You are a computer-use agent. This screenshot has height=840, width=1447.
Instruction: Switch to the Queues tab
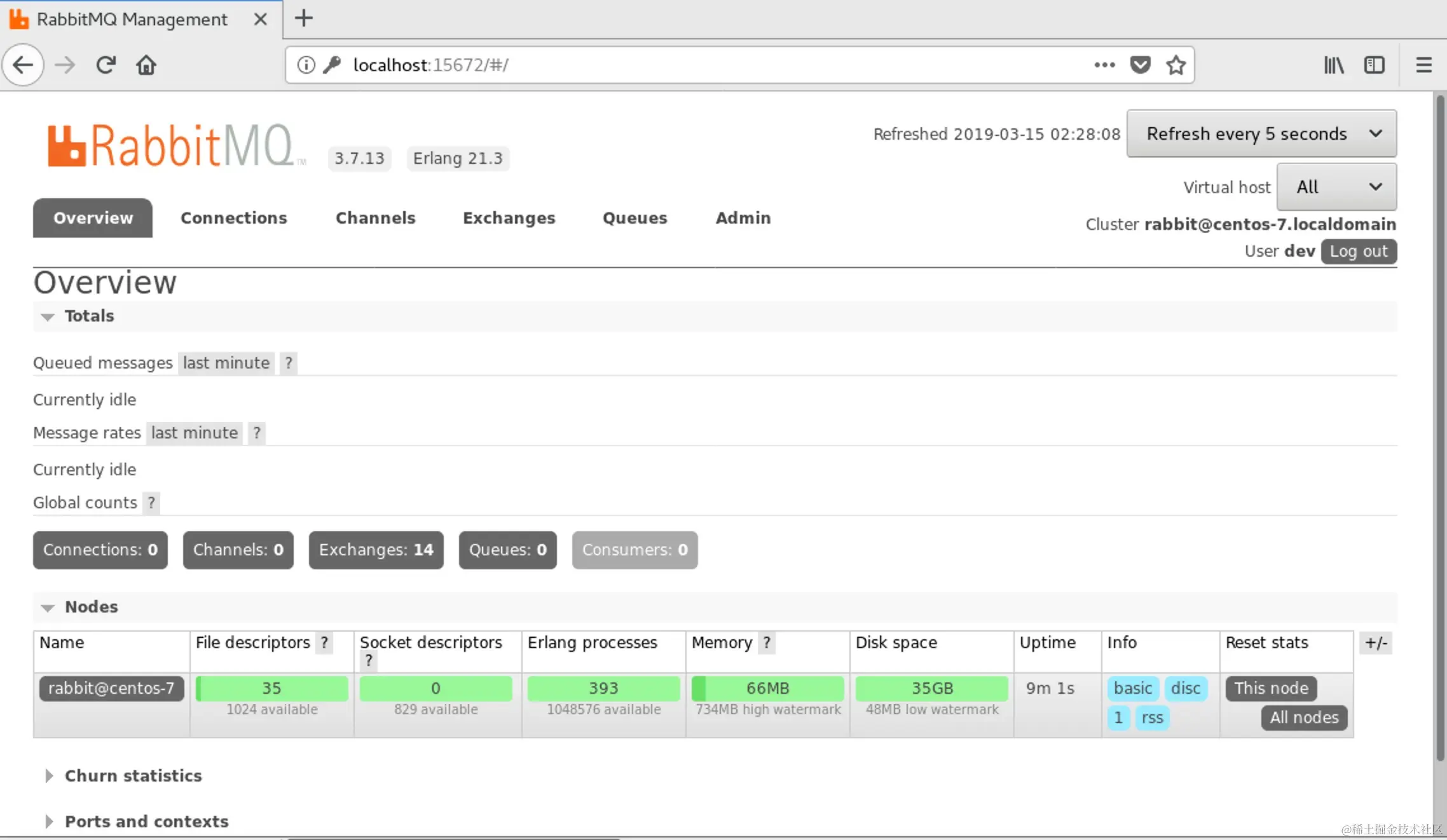[634, 218]
